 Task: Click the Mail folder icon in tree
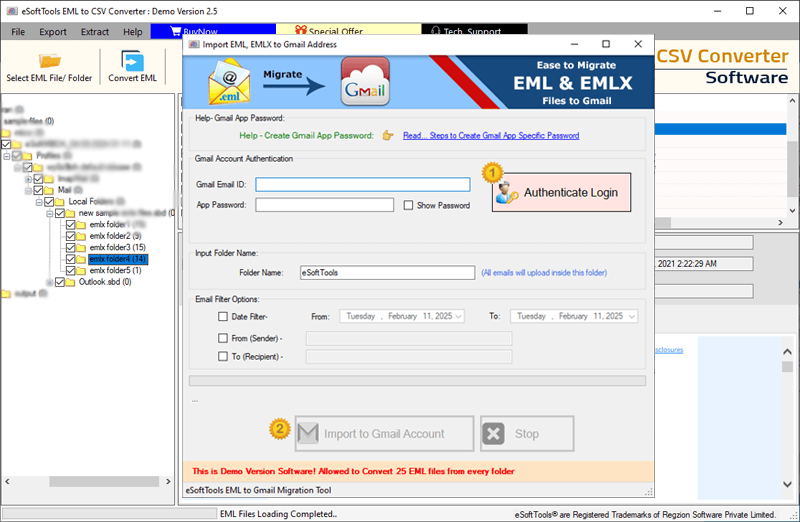(49, 190)
